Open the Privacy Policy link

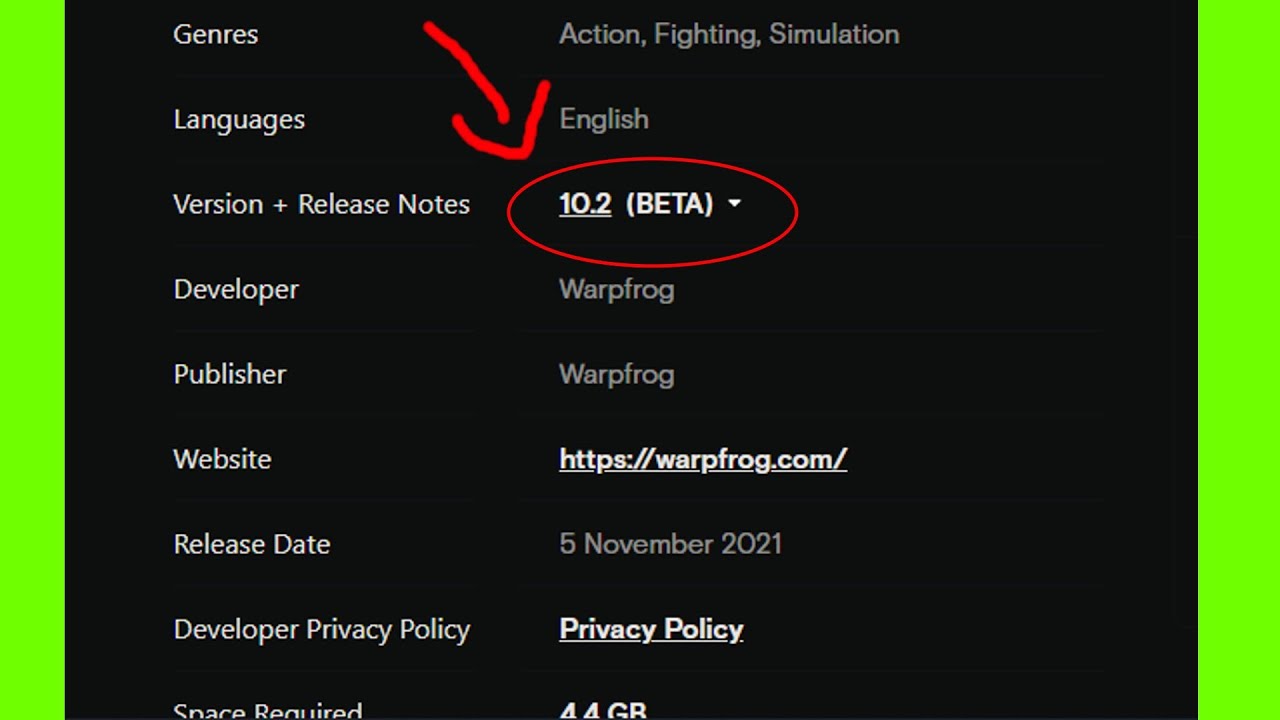click(x=651, y=629)
